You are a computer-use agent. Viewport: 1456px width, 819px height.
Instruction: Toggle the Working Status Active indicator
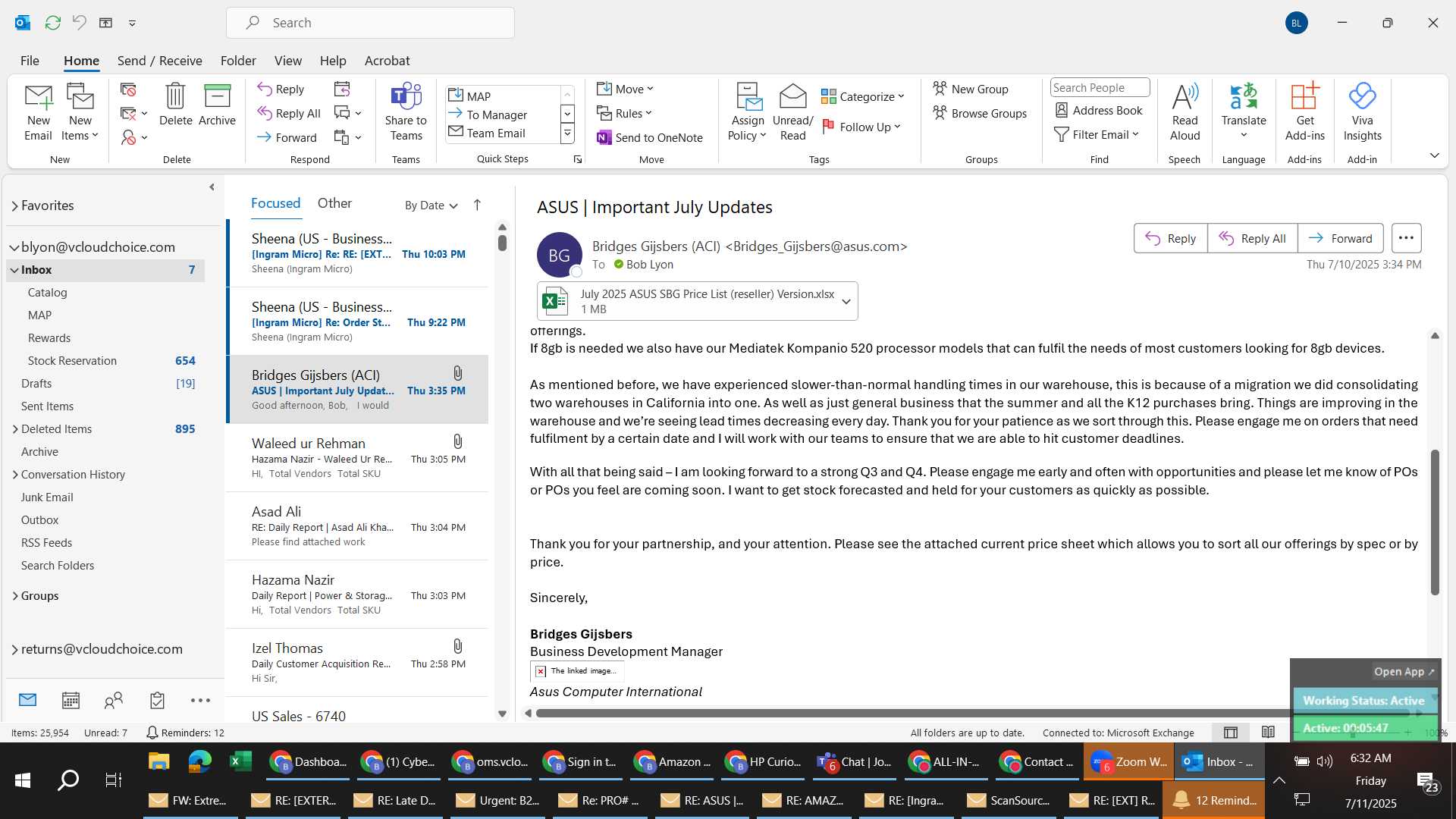pyautogui.click(x=1363, y=701)
